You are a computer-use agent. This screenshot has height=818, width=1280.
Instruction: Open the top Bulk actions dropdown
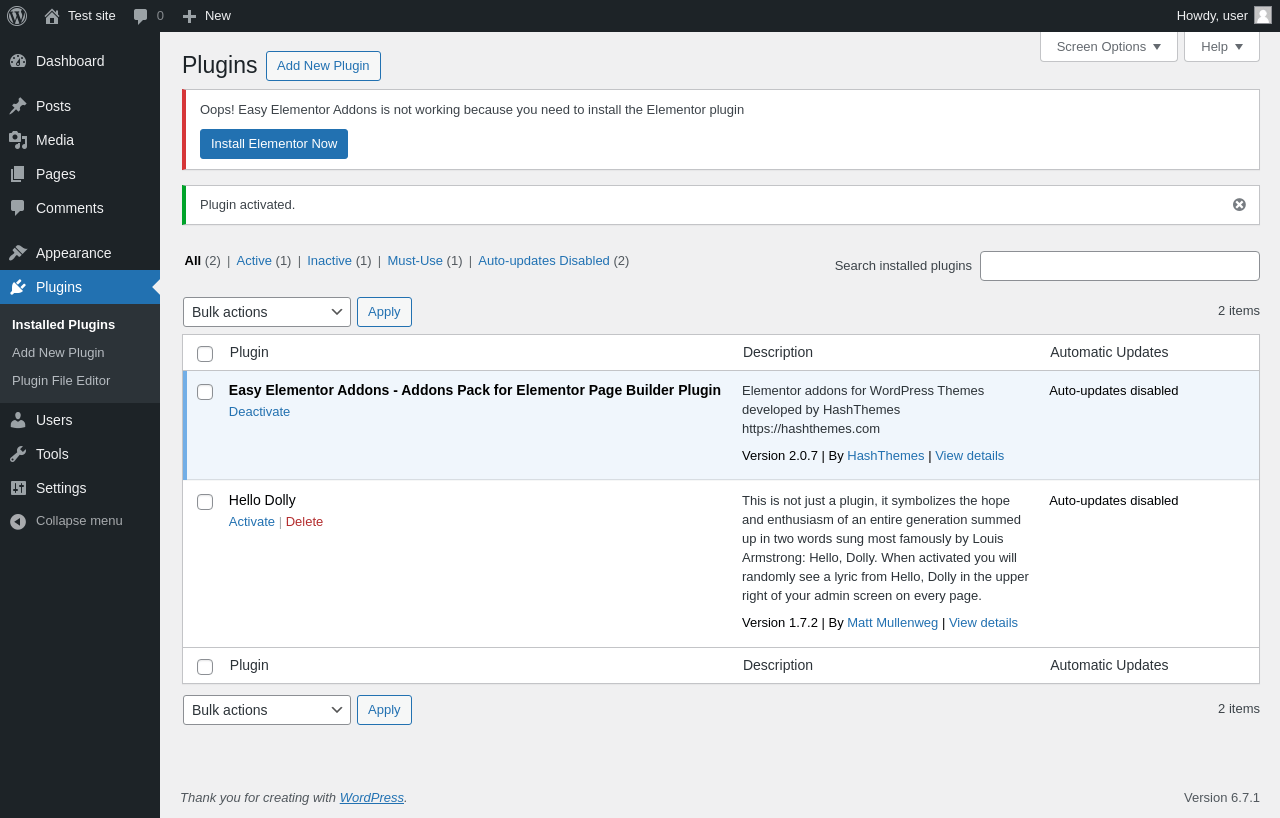click(267, 312)
